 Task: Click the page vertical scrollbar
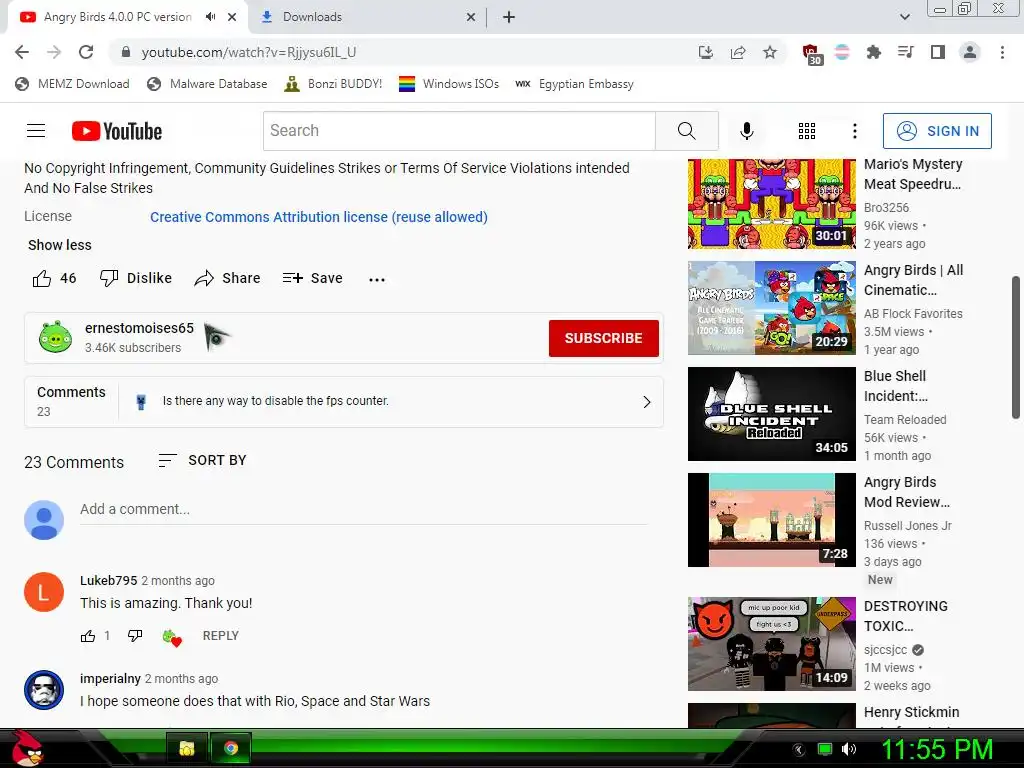(1016, 347)
